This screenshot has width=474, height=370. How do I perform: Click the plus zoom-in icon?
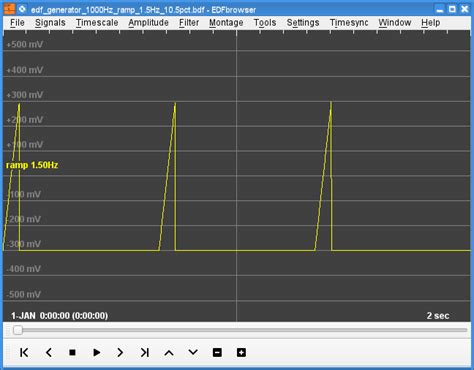[x=241, y=352]
